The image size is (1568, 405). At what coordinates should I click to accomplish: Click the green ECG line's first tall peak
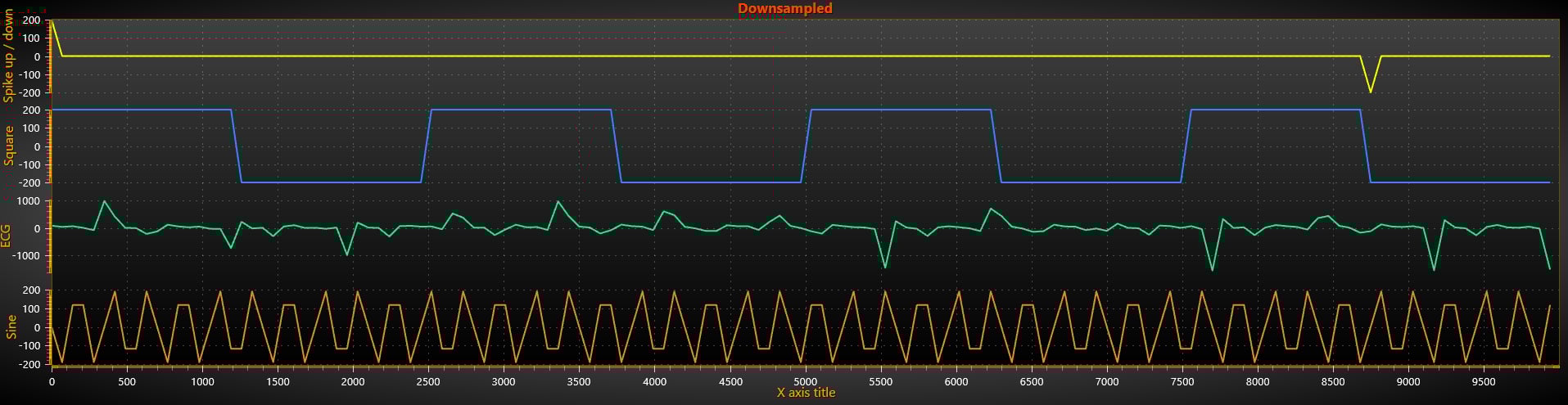click(x=104, y=201)
